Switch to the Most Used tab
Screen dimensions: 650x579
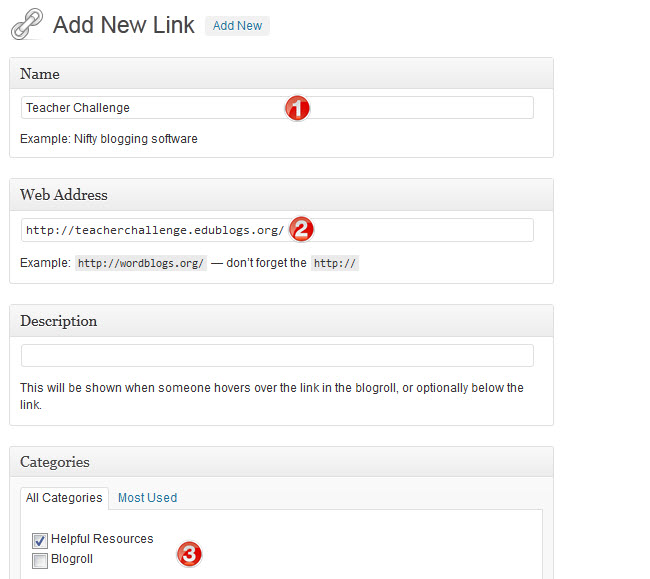click(147, 498)
